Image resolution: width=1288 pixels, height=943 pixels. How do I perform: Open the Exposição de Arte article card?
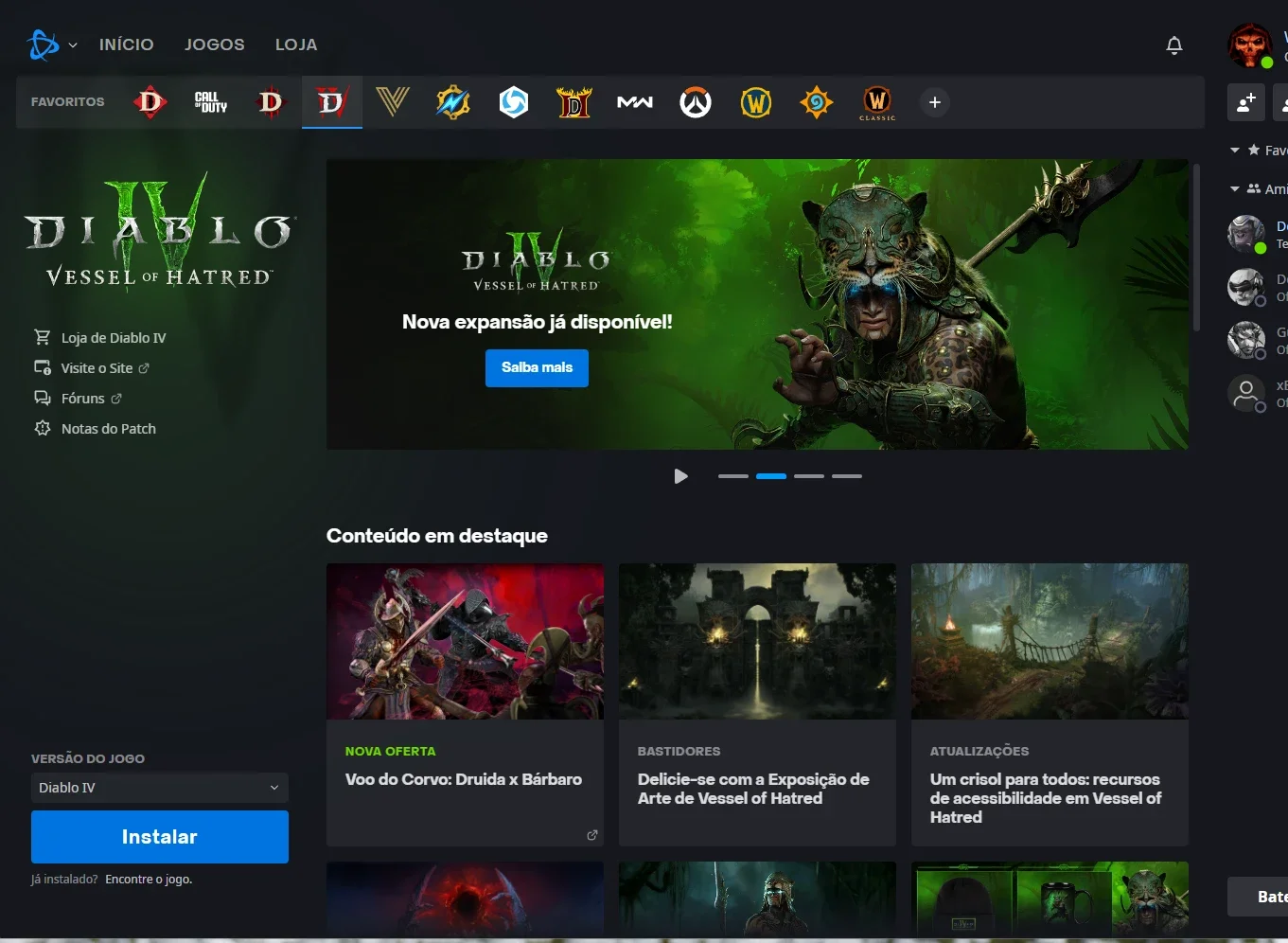point(757,704)
